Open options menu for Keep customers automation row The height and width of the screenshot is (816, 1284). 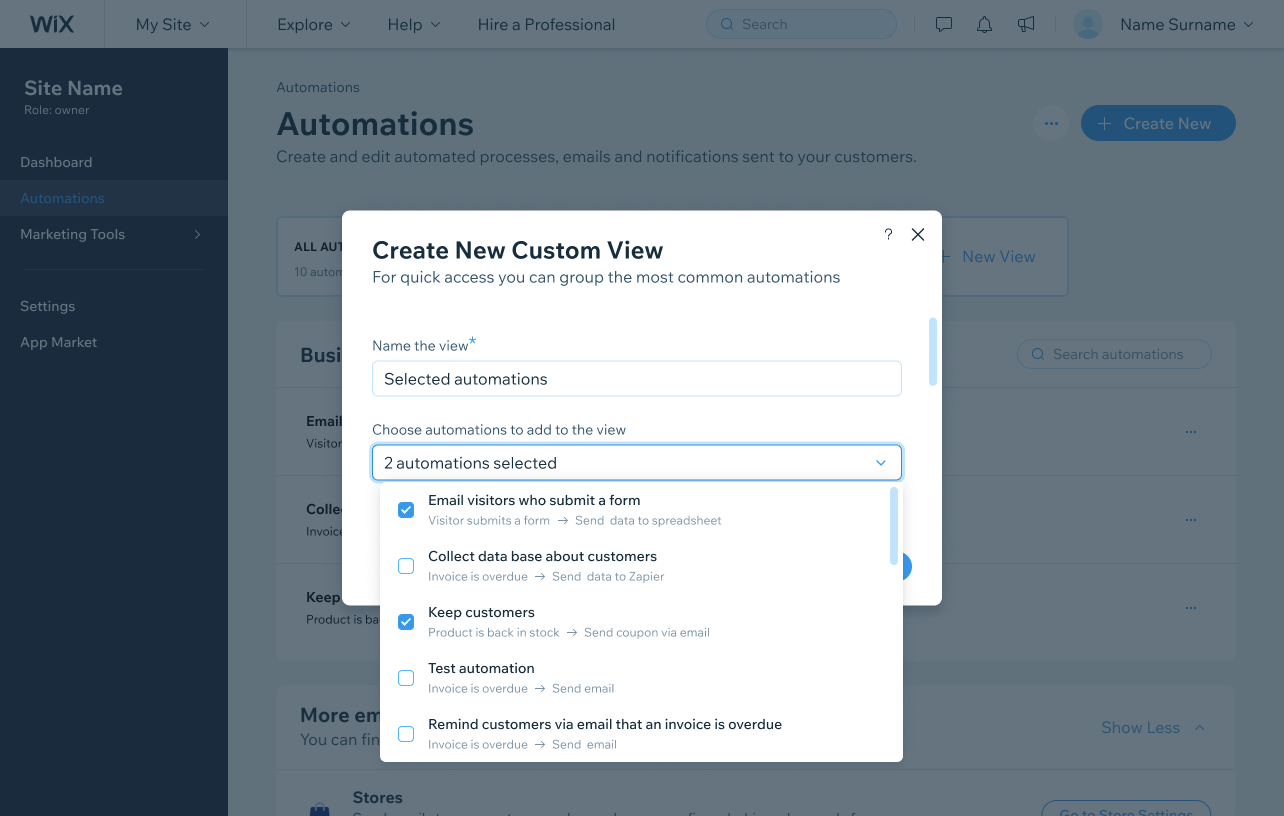1191,608
